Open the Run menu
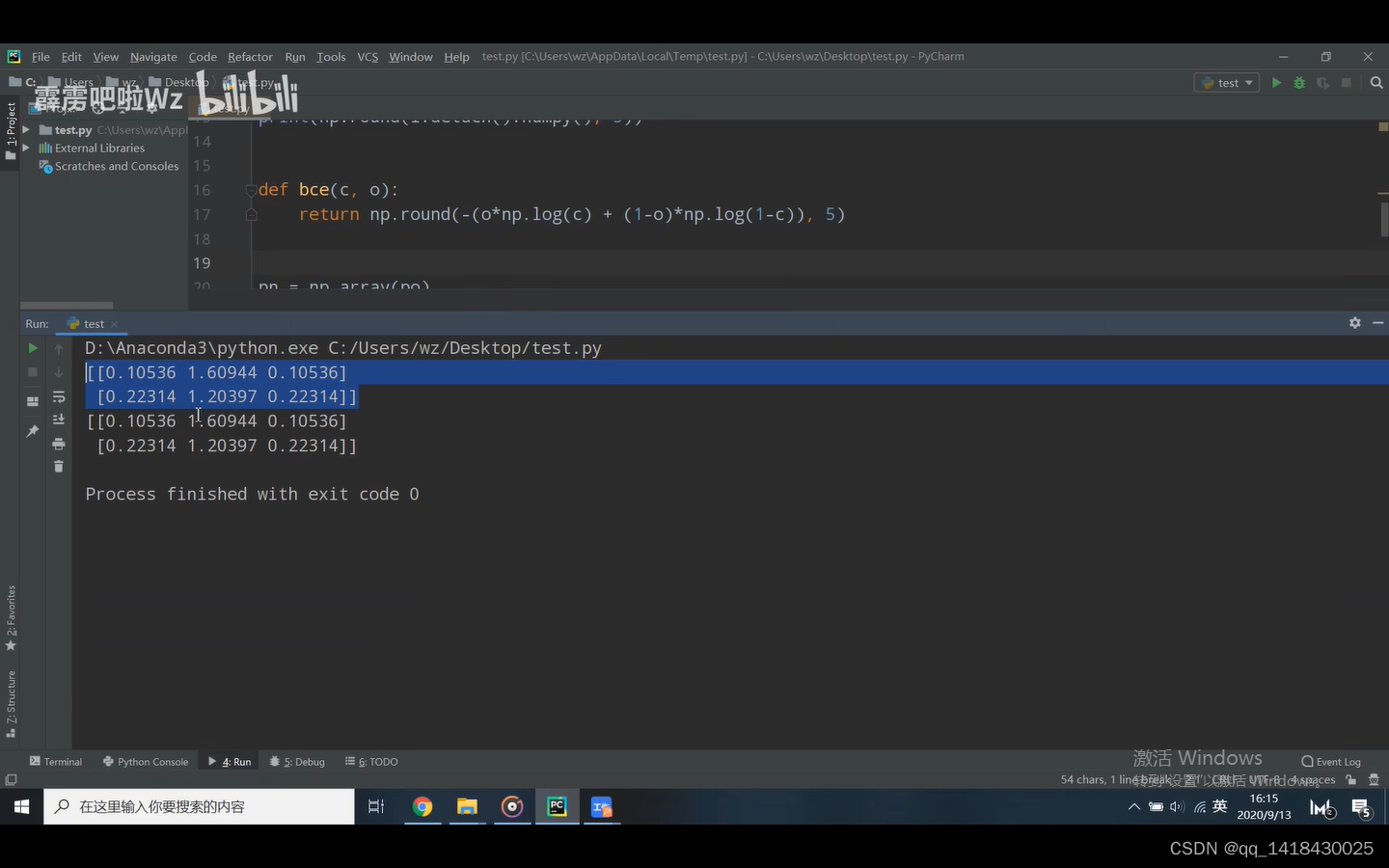Viewport: 1389px width, 868px height. pos(295,57)
